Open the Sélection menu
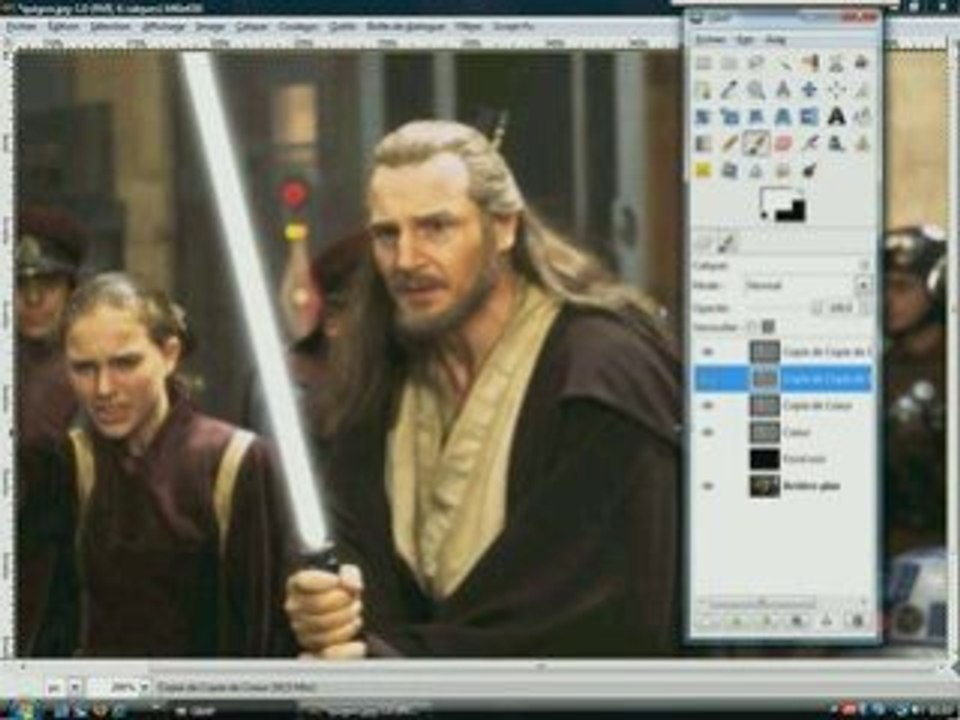This screenshot has width=960, height=720. tap(110, 27)
